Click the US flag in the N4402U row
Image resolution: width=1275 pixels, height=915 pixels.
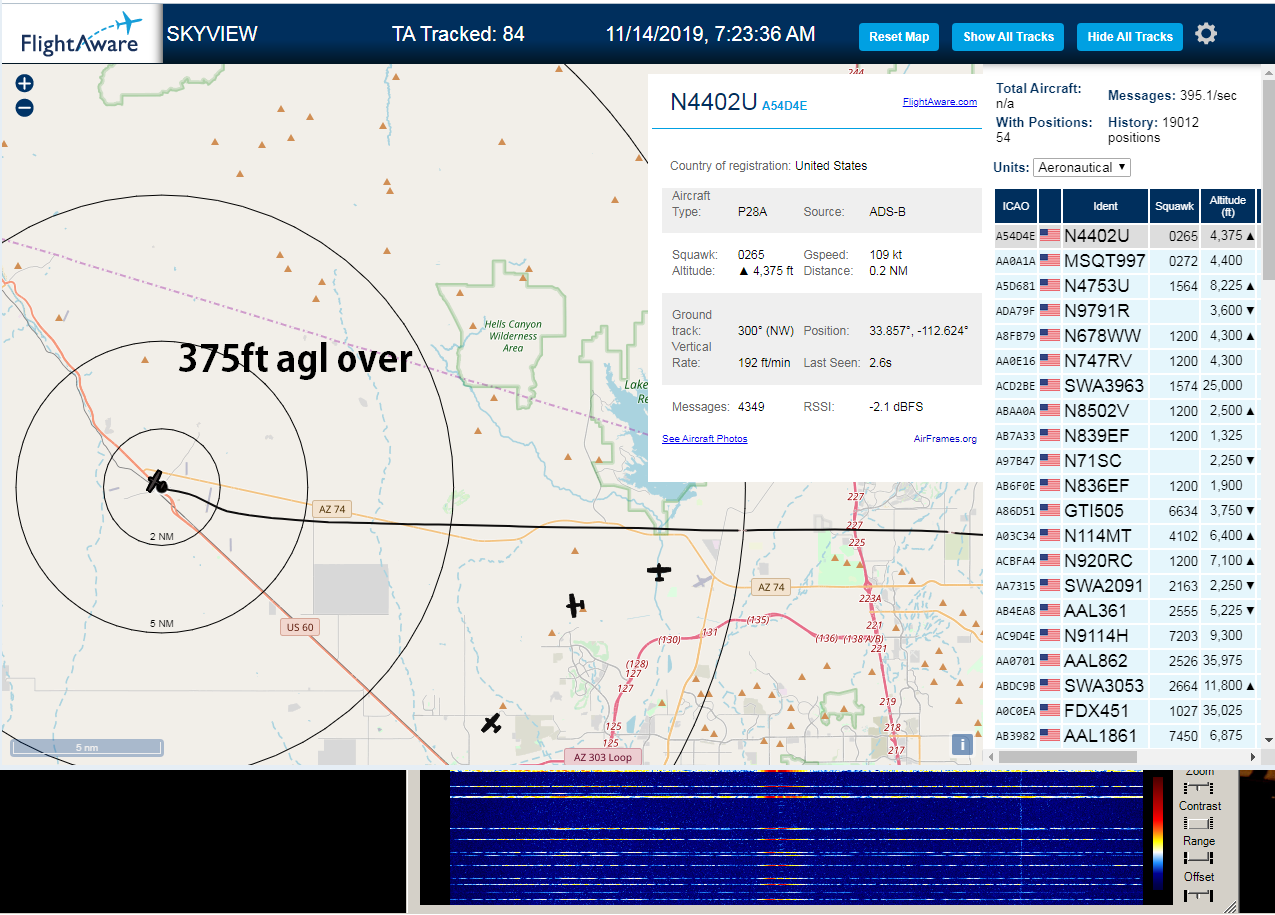(x=1050, y=236)
